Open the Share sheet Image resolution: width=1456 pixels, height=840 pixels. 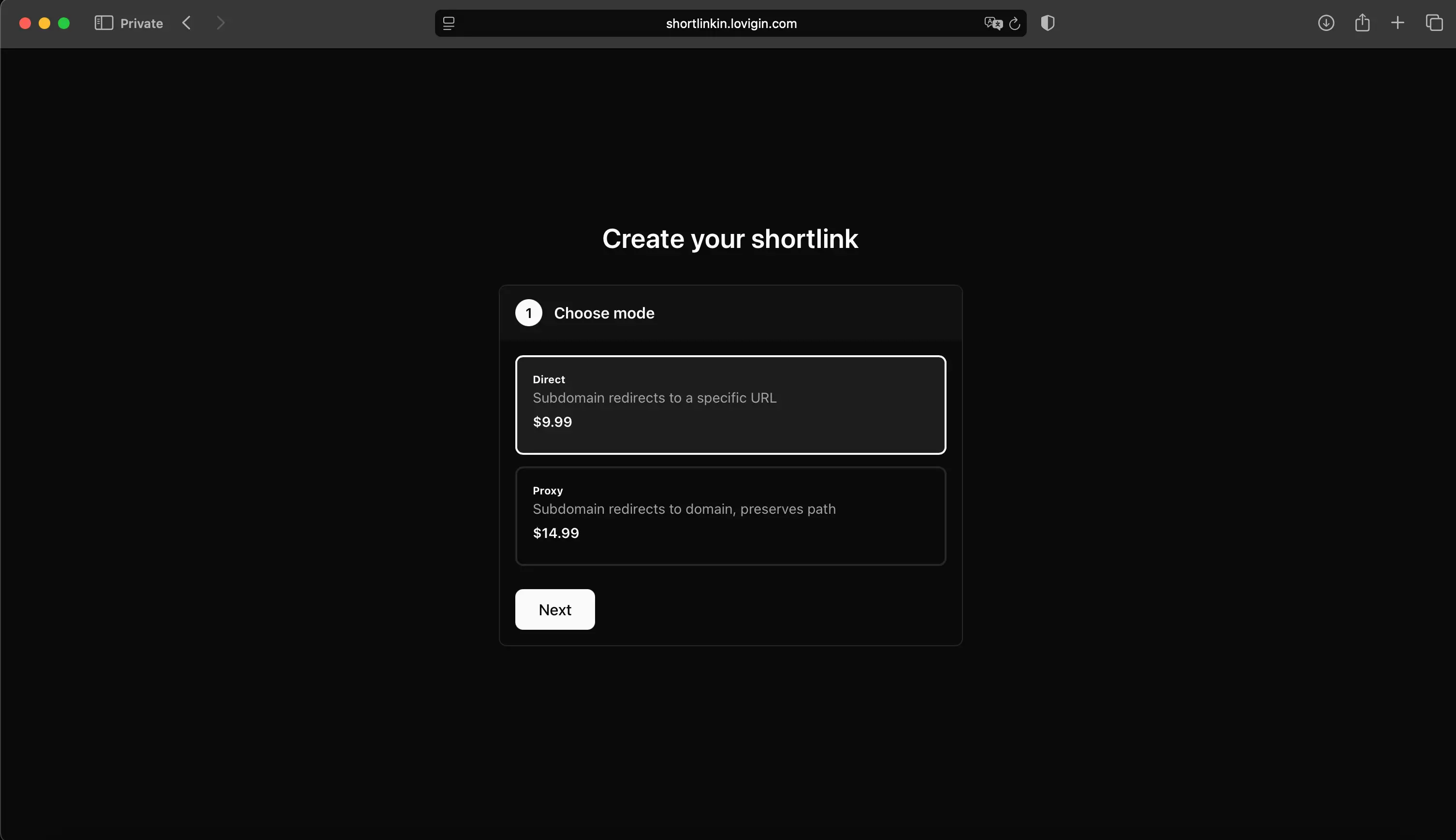click(x=1361, y=23)
